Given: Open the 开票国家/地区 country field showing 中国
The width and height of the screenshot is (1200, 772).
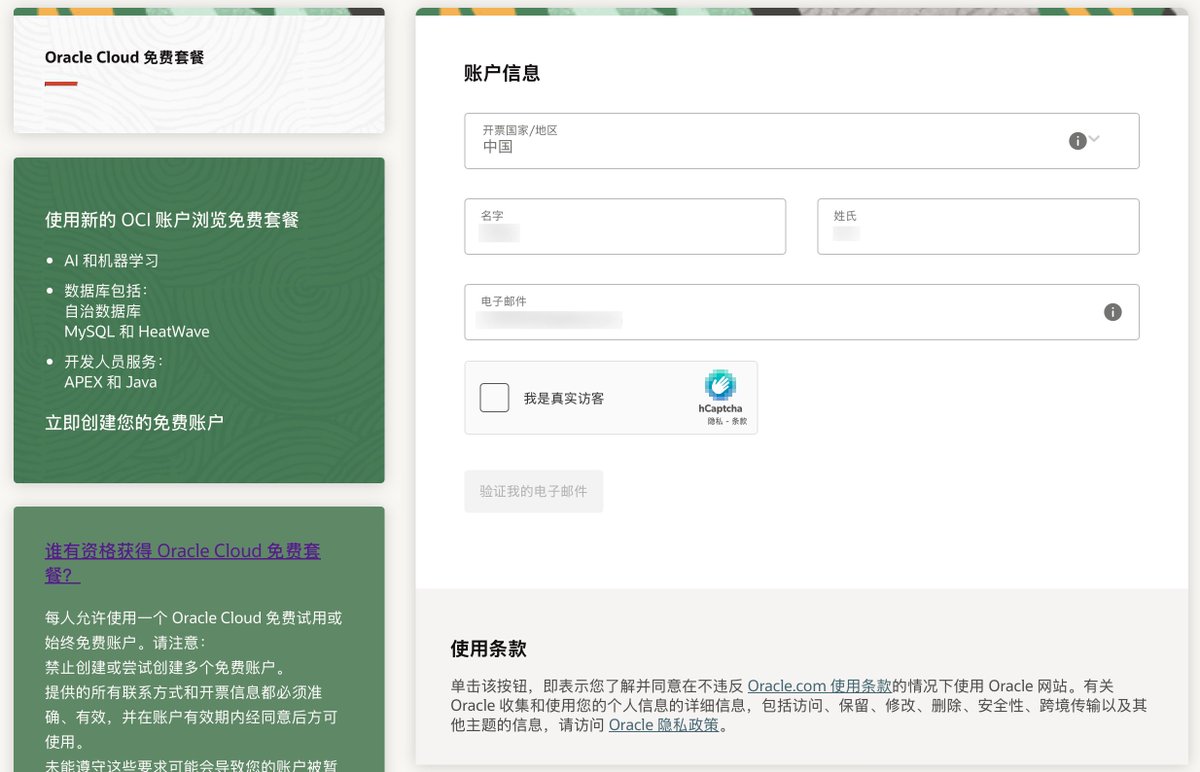Looking at the screenshot, I should tap(801, 141).
